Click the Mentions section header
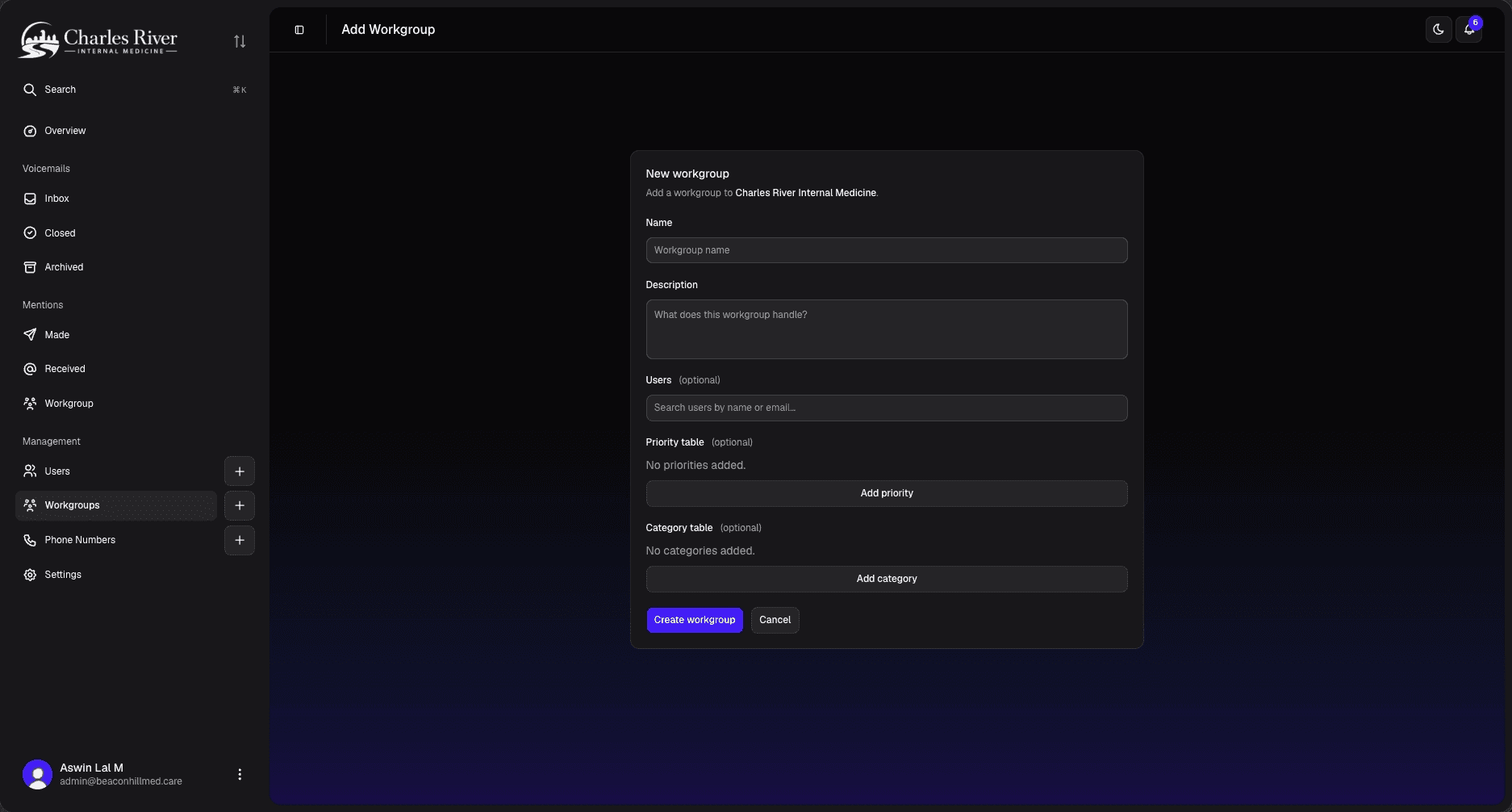Screen dimensions: 1512x812 coord(43,305)
